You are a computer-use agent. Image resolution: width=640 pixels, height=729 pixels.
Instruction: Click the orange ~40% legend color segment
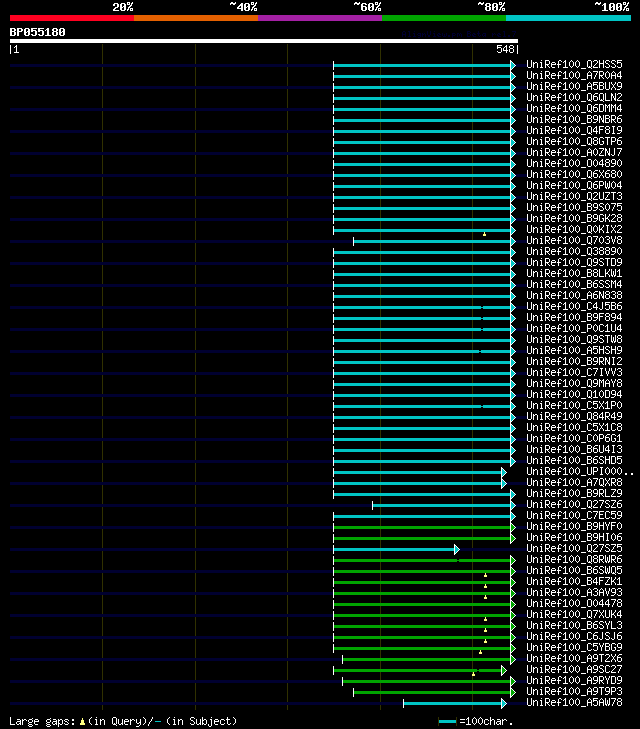(196, 18)
